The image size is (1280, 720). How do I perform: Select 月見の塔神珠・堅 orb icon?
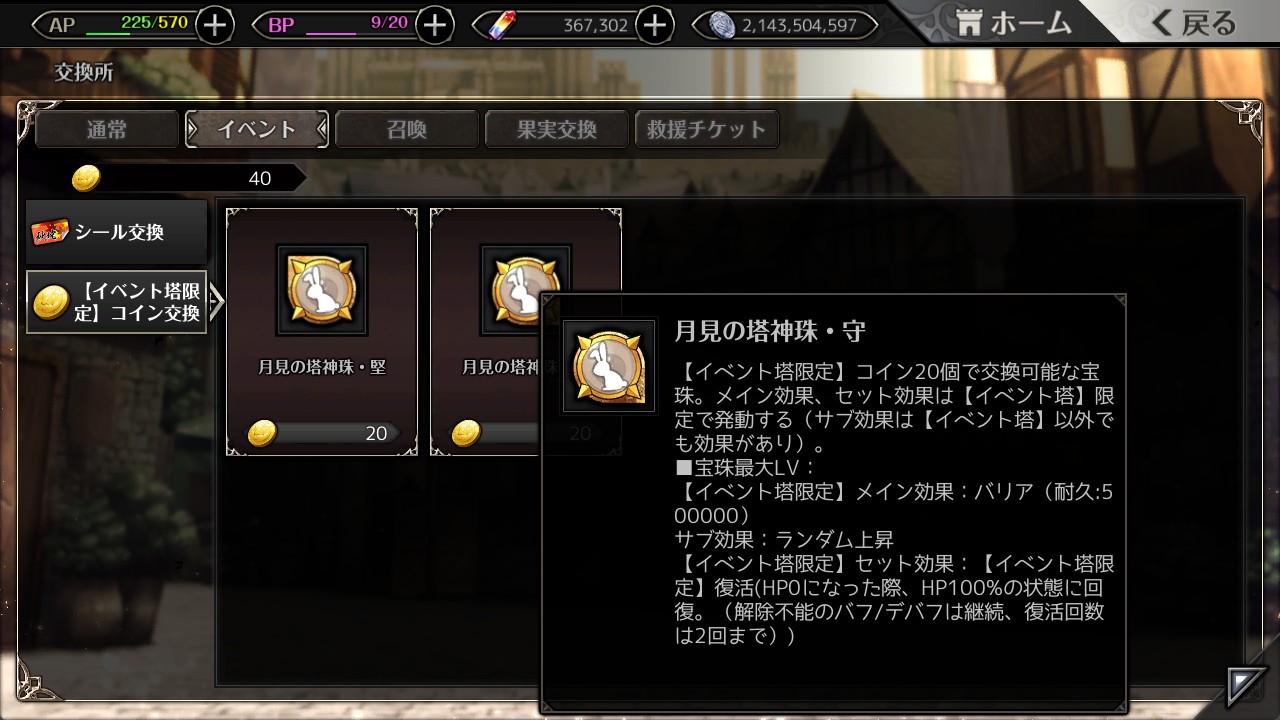pos(322,290)
